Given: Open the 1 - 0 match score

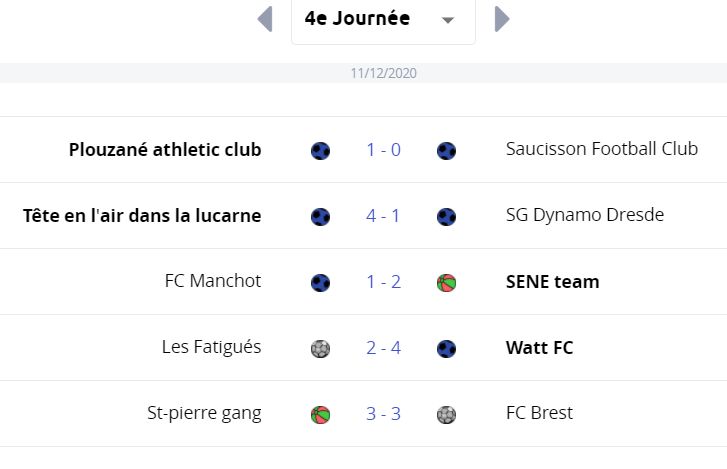Looking at the screenshot, I should coord(383,150).
